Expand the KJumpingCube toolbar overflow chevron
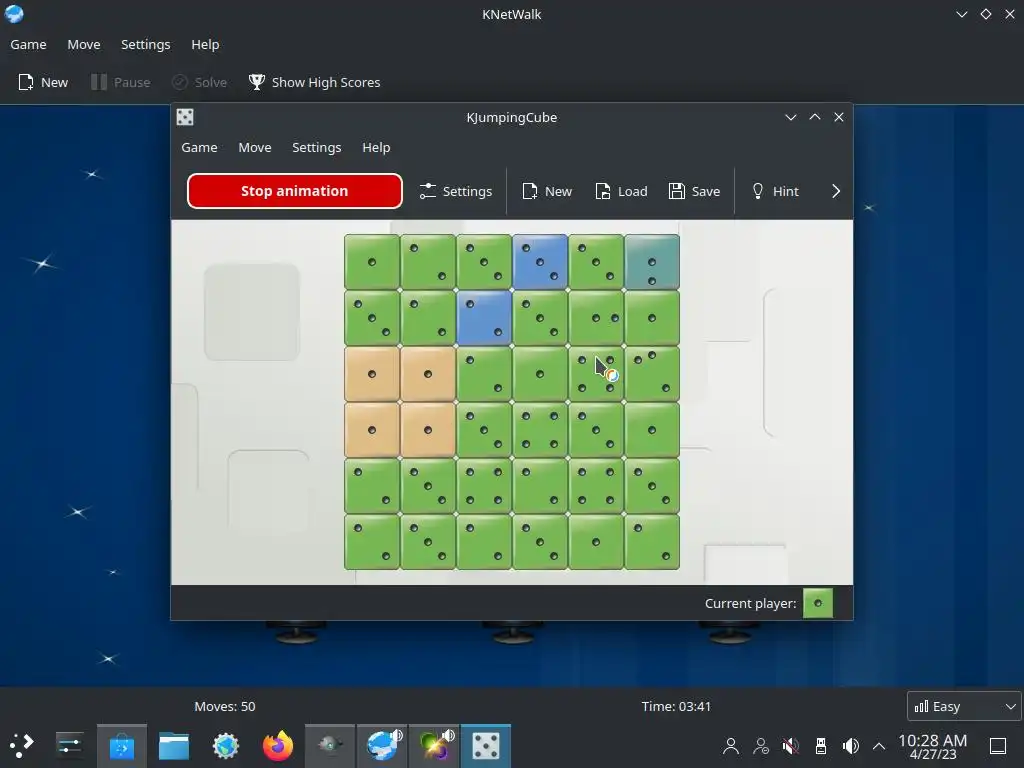 click(x=836, y=191)
